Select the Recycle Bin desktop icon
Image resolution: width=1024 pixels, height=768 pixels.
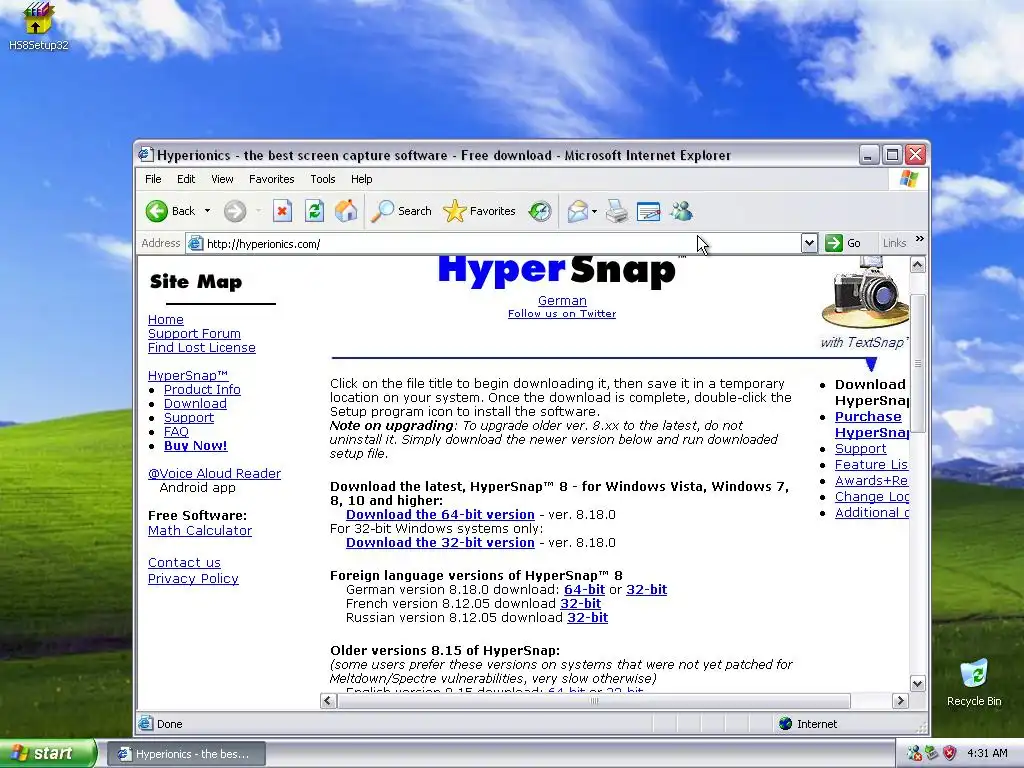click(974, 683)
